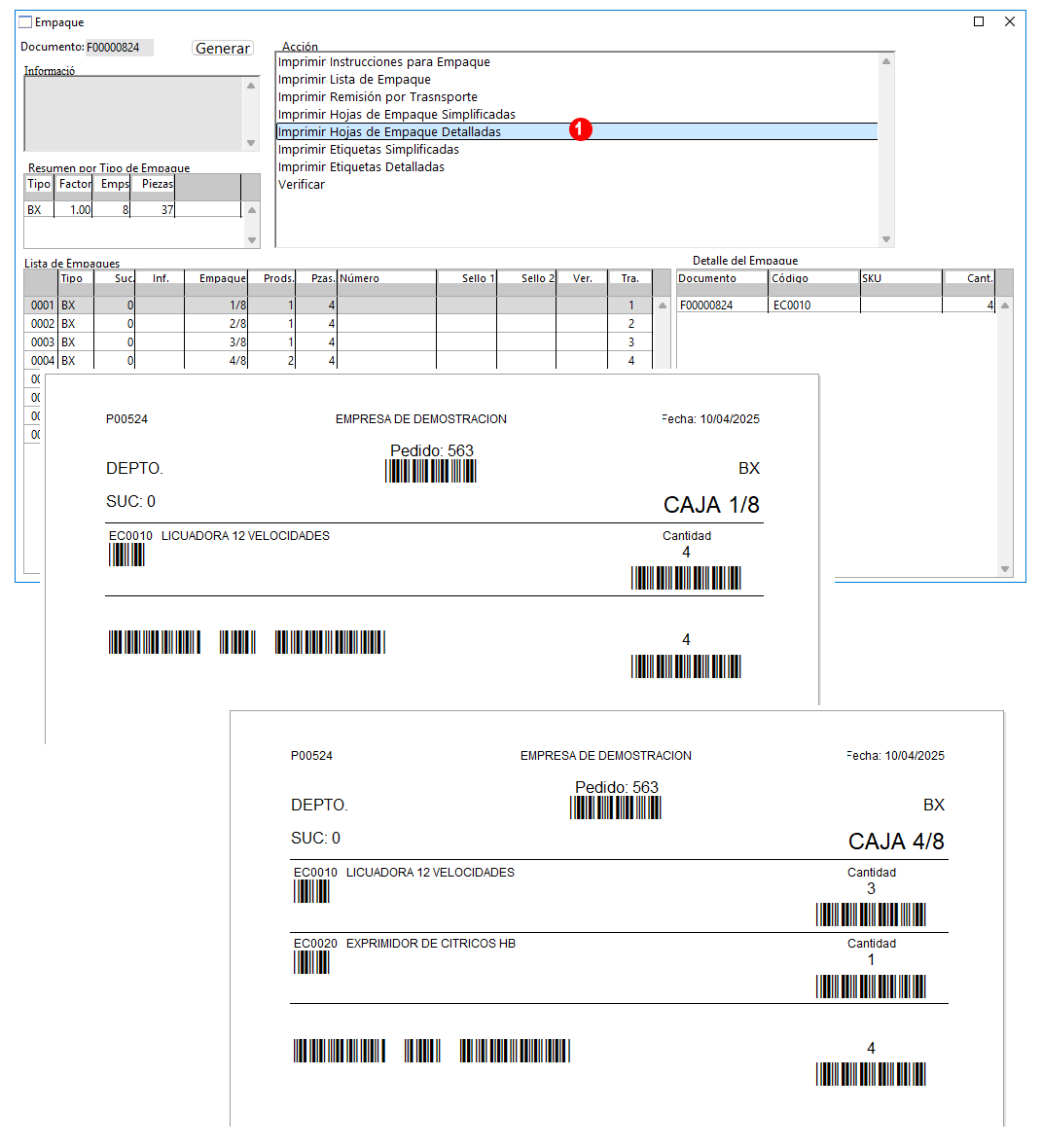Click Resumen por Tipo scroll down arrow

click(252, 240)
